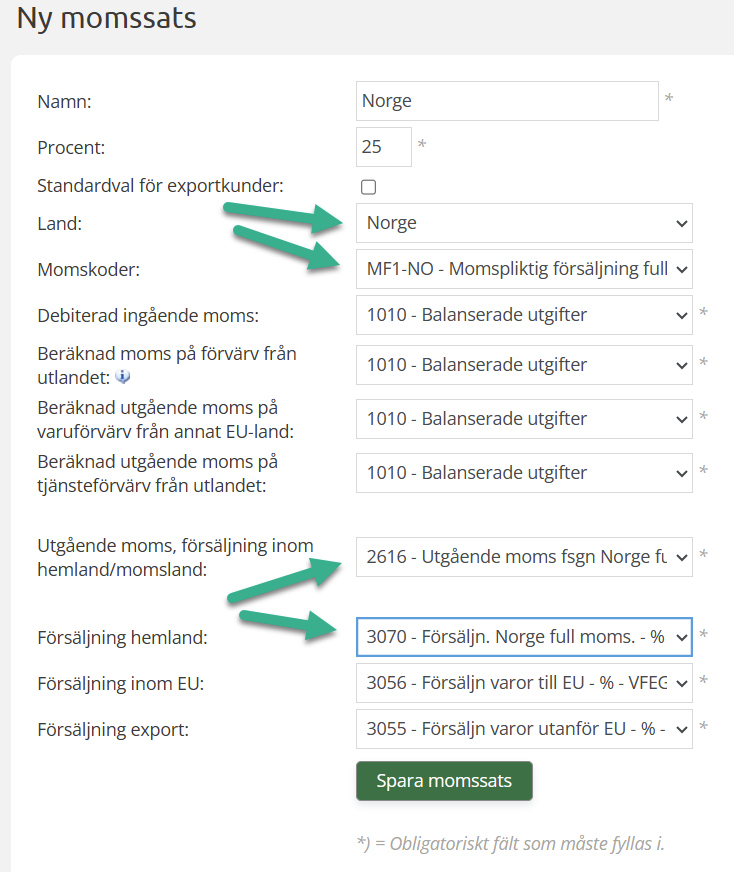Expand the Försäljning export dropdown showing 3055
Screen dimensions: 734x872
click(523, 729)
